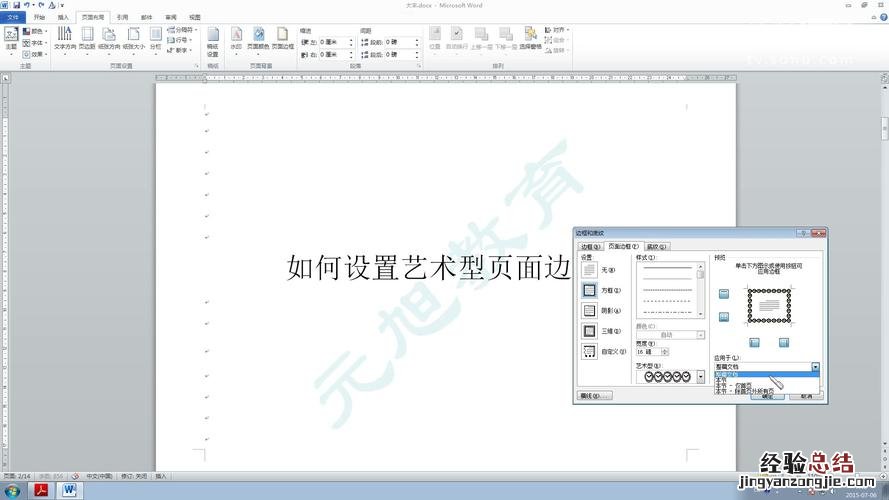
Task: Open Line Numbers (行号) dropdown
Action: [x=179, y=40]
